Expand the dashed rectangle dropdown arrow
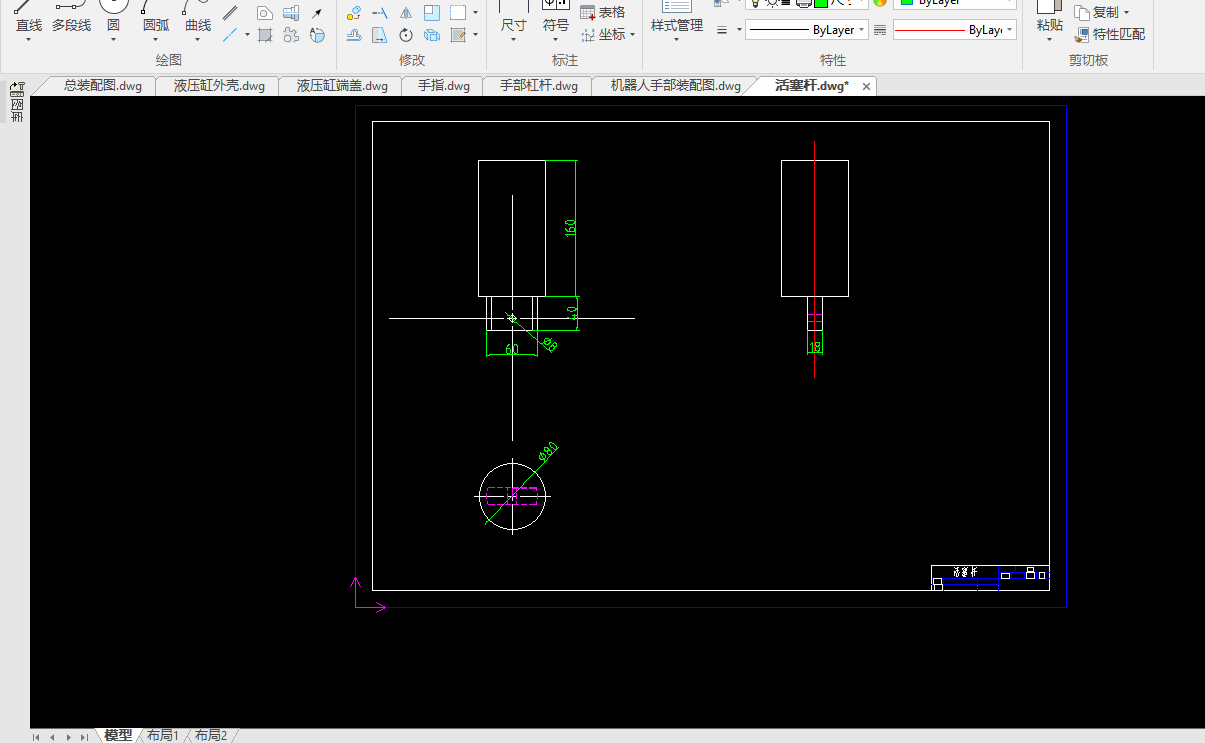 click(x=475, y=13)
